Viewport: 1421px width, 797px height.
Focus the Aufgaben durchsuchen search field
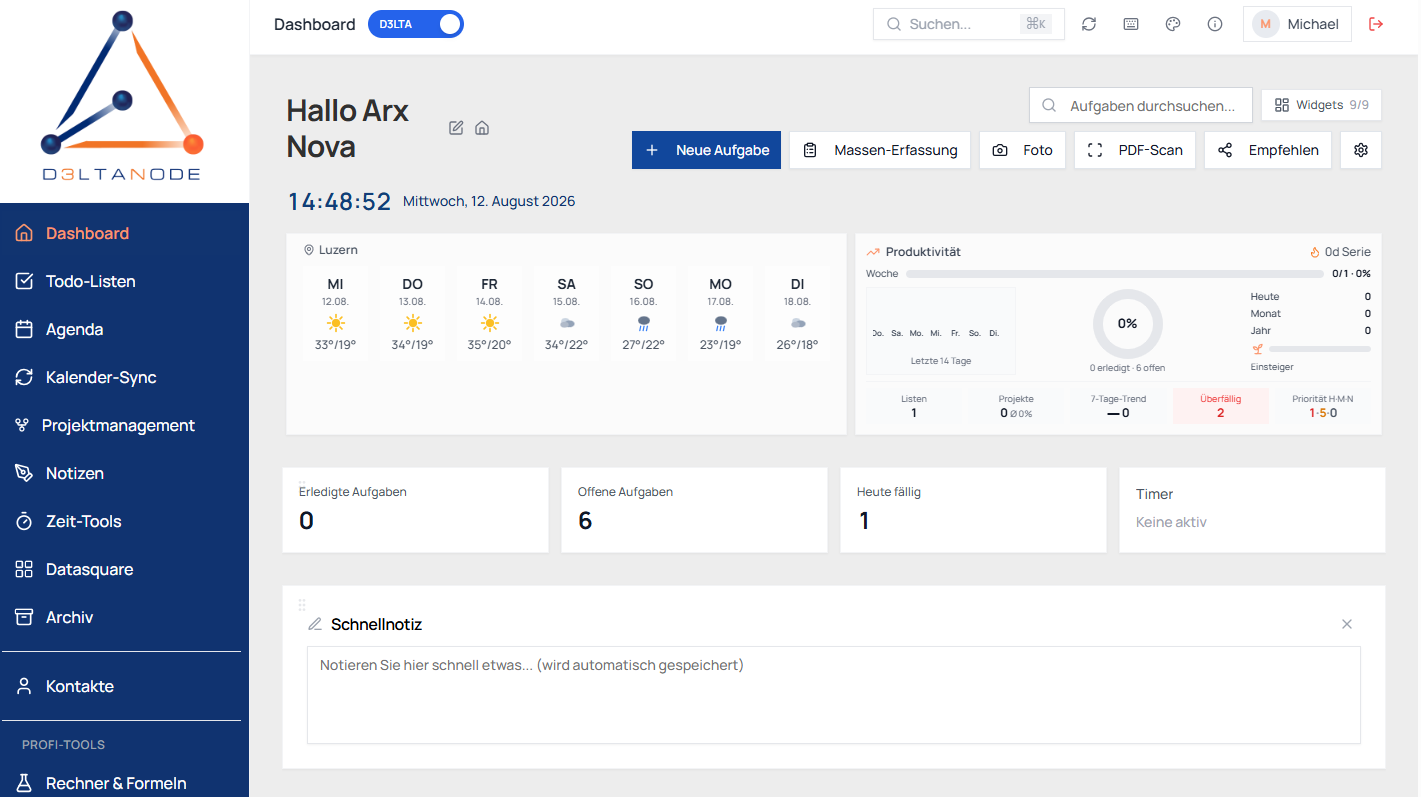pos(1141,105)
